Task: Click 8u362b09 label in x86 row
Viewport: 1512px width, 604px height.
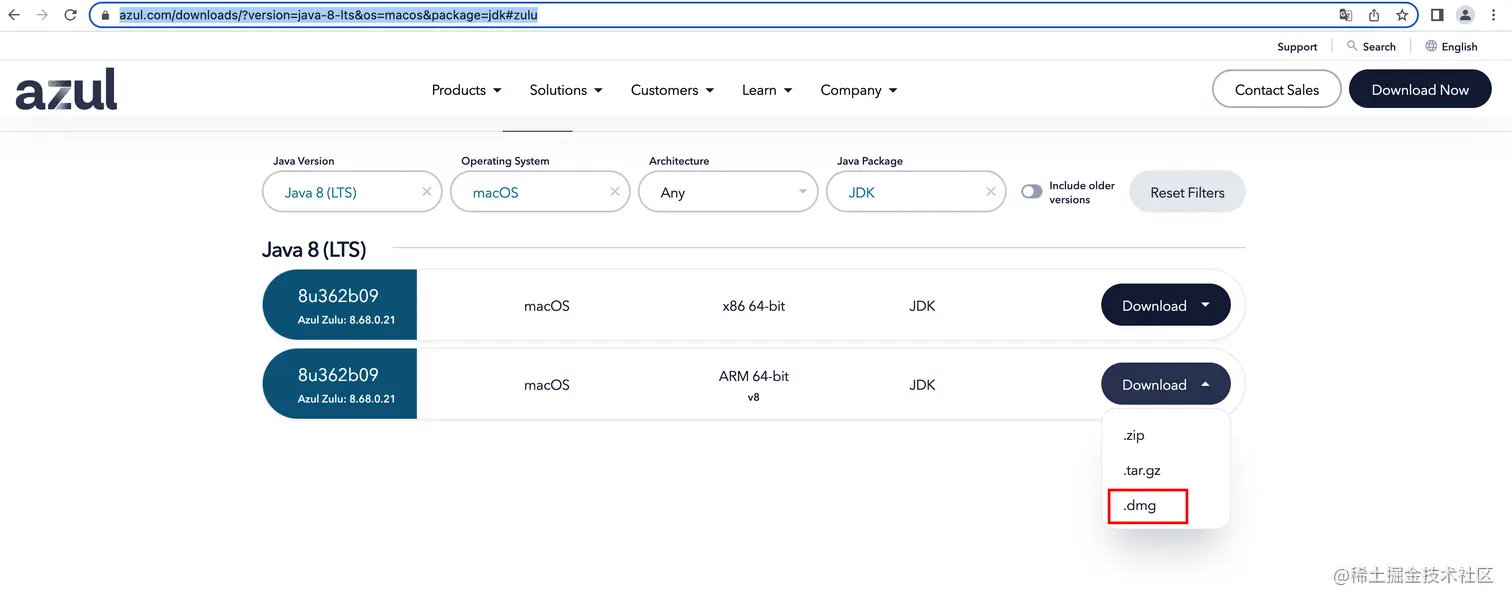Action: 338,295
